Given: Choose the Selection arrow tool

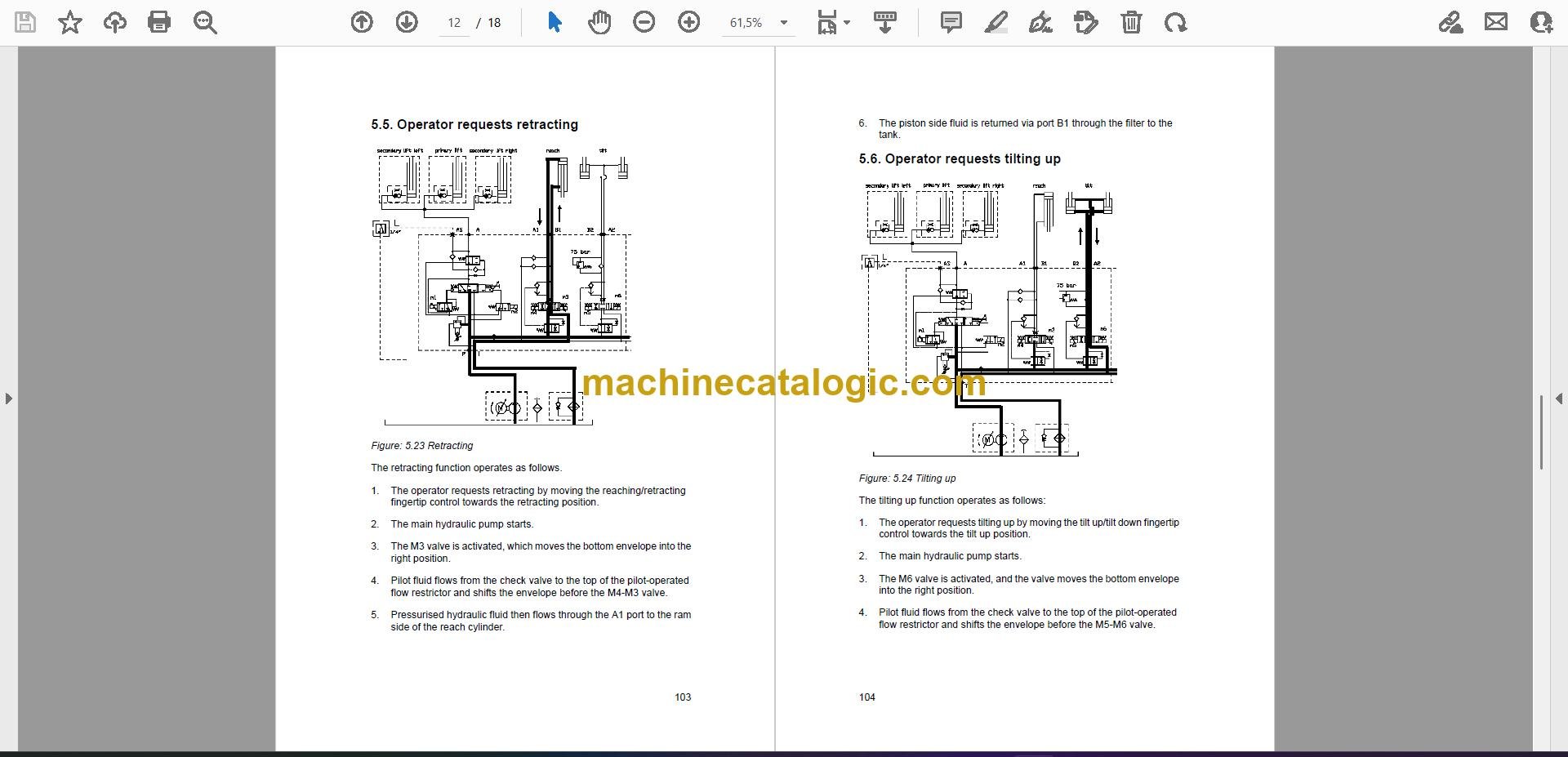Looking at the screenshot, I should [x=555, y=22].
